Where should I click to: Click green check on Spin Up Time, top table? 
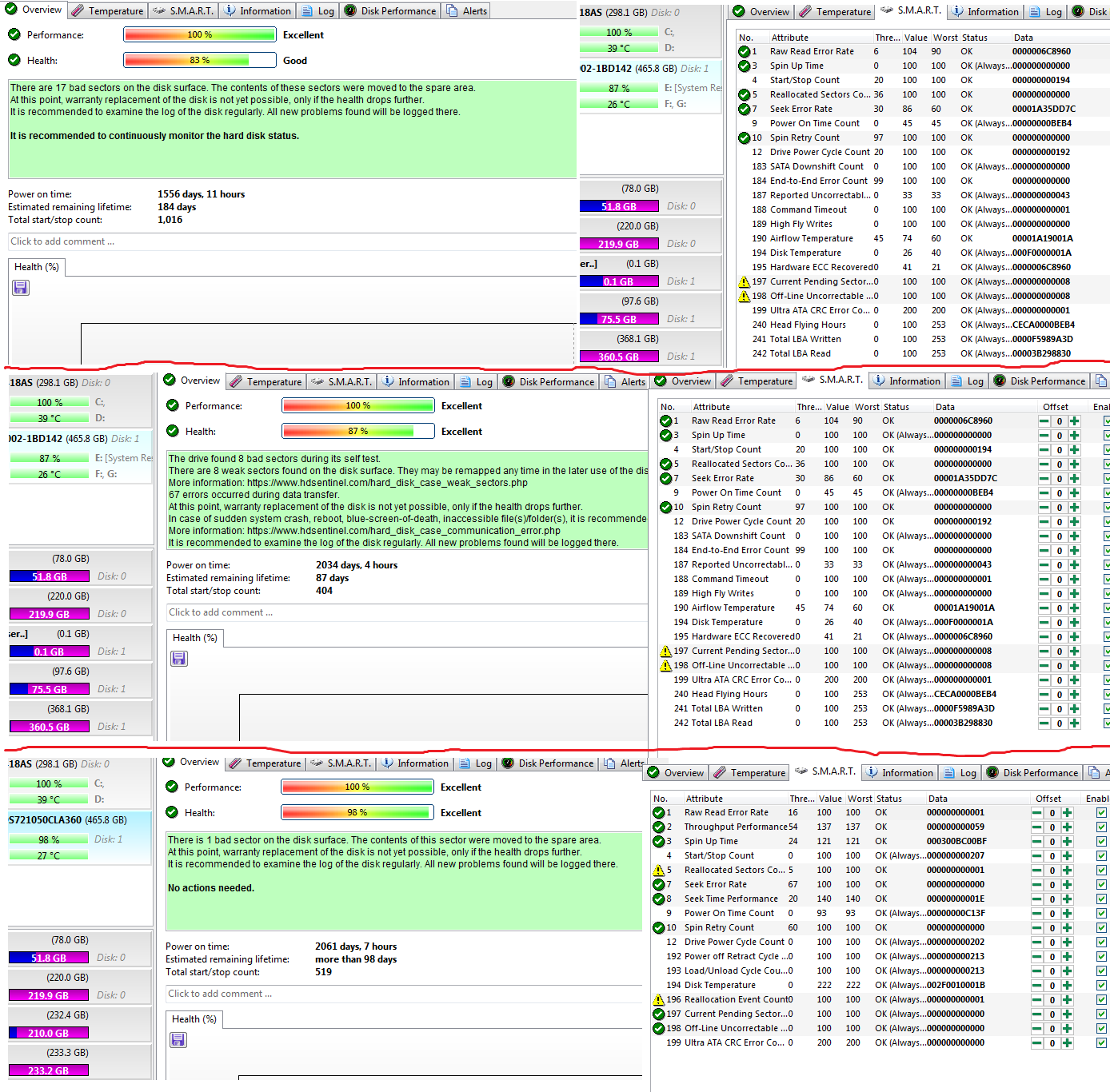[x=744, y=66]
